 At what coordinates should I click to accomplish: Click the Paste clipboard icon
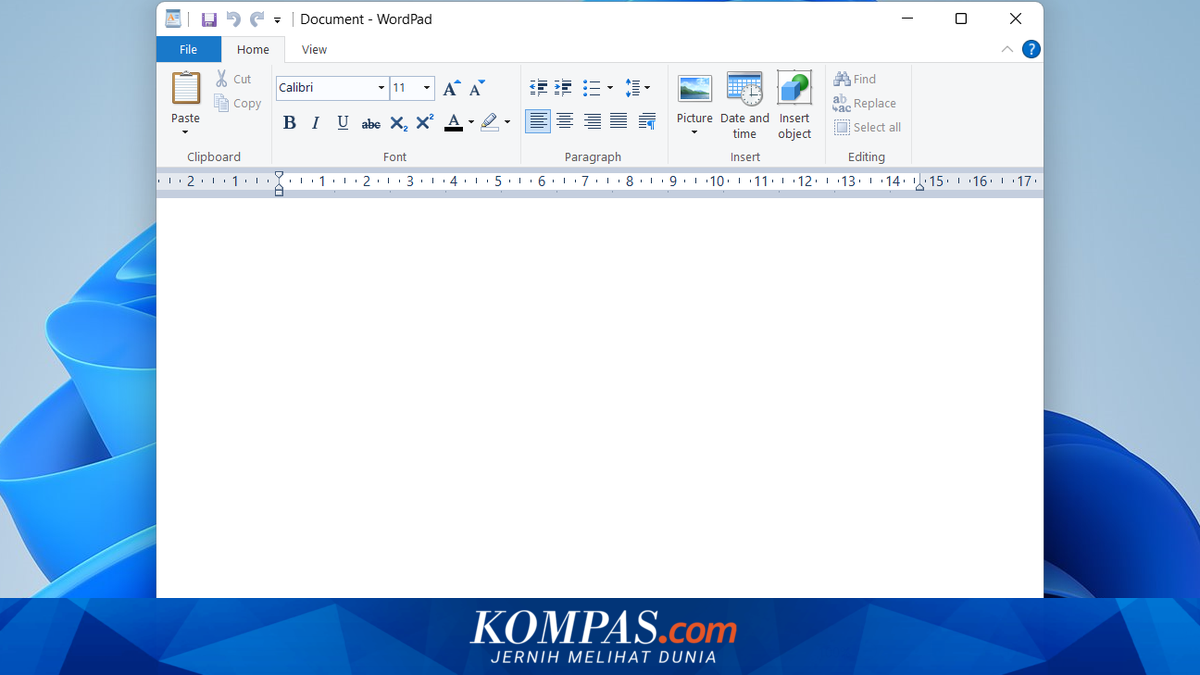pos(186,88)
